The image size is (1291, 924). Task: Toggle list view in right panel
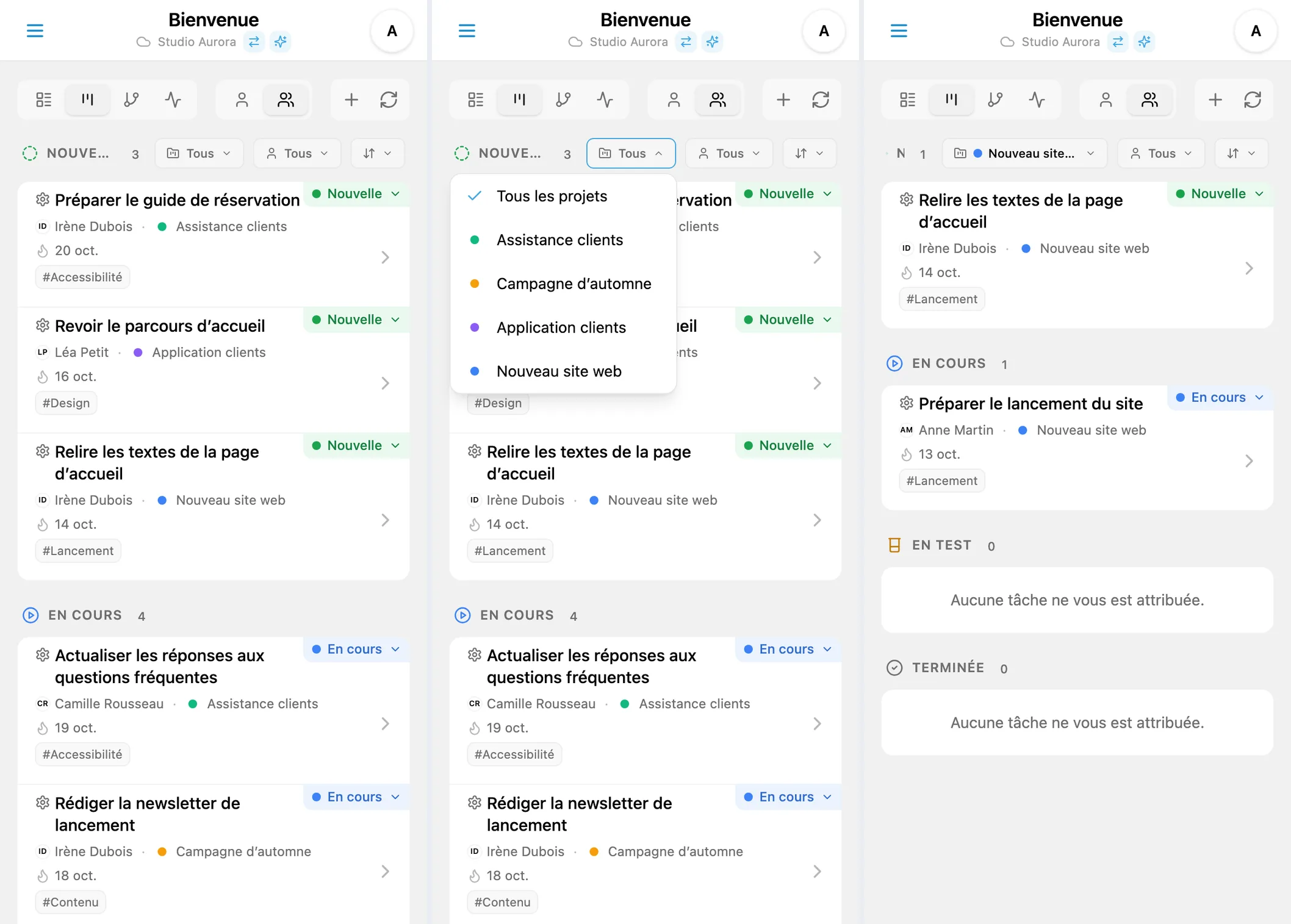908,99
